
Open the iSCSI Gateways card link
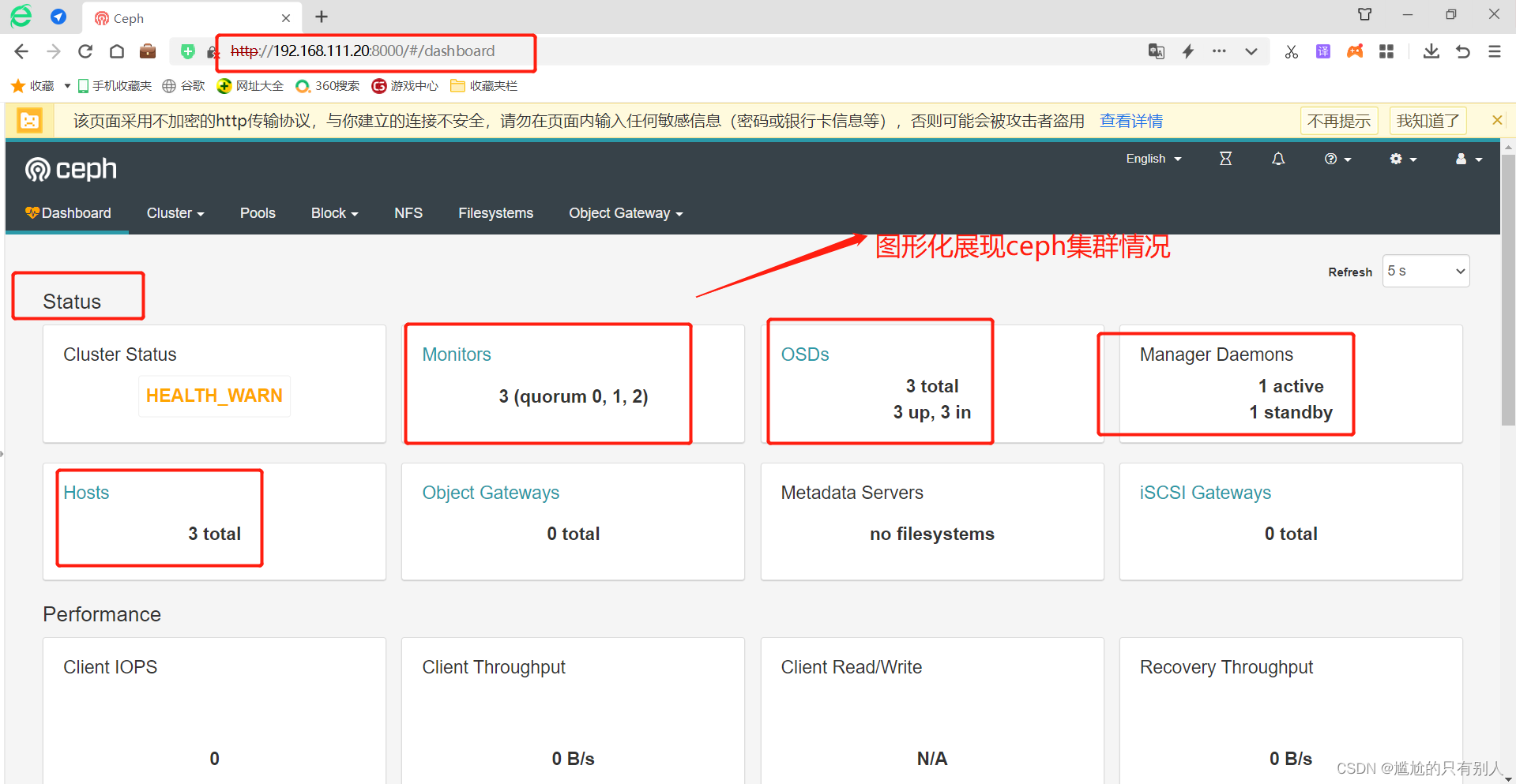click(1205, 493)
